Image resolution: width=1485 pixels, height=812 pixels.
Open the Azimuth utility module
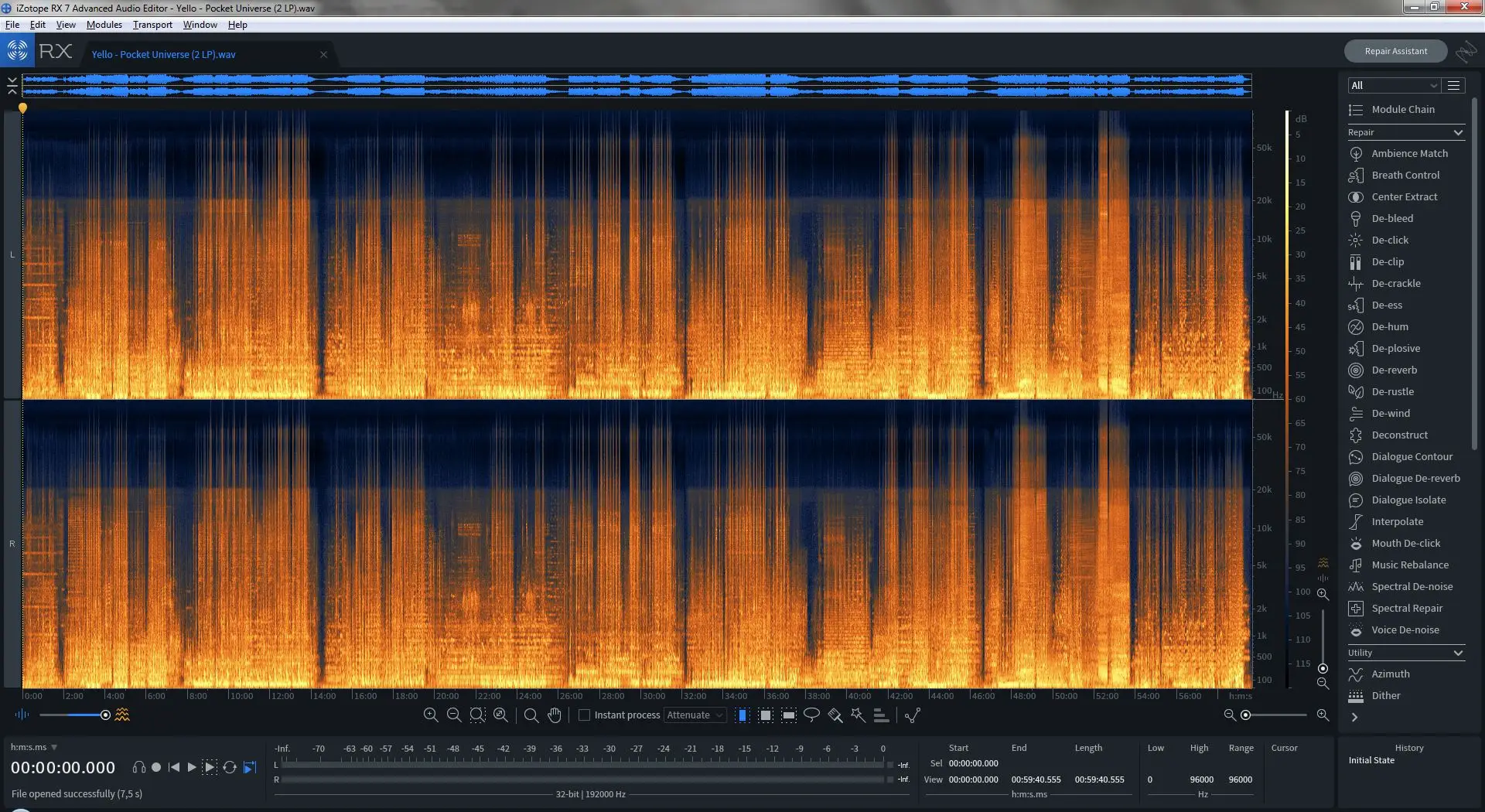1406,674
